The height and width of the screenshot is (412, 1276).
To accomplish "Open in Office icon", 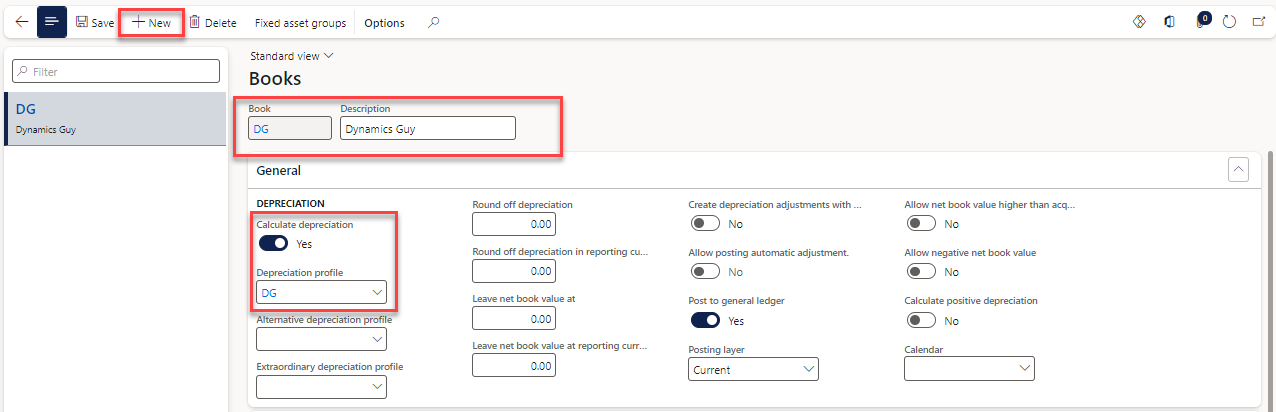I will [1169, 22].
